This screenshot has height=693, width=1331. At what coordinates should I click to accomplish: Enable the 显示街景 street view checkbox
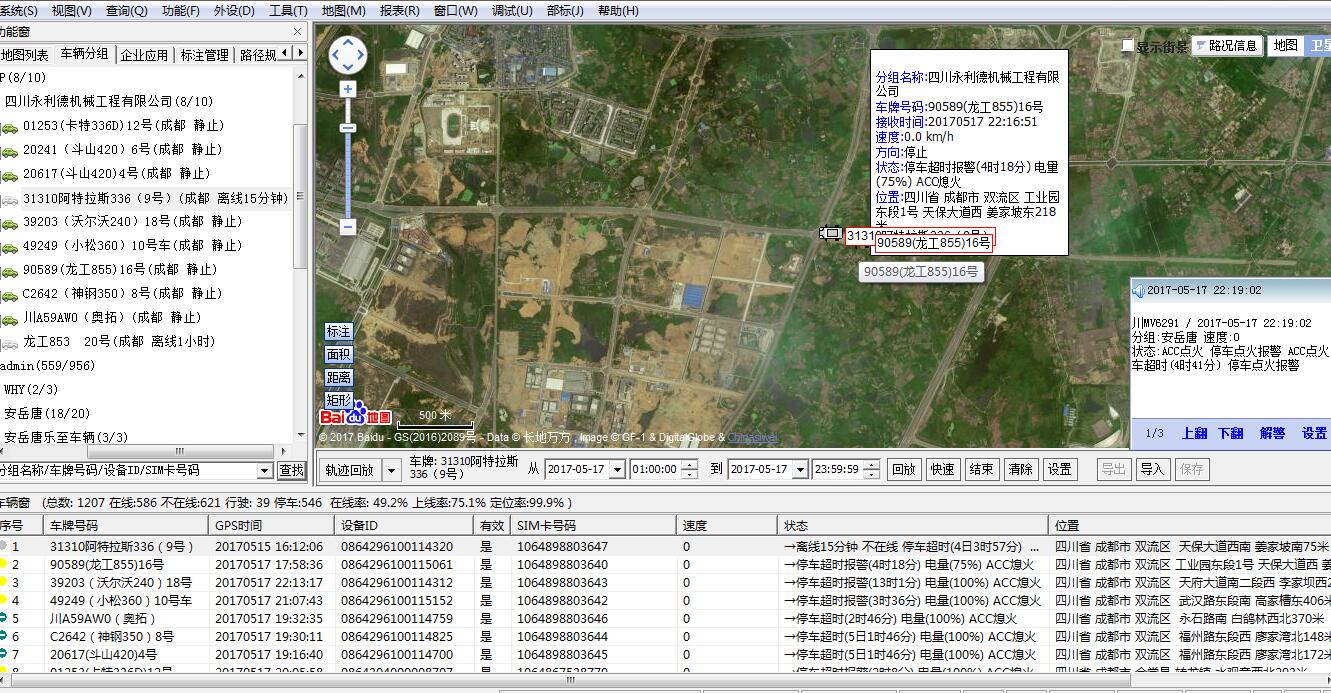(x=1128, y=46)
